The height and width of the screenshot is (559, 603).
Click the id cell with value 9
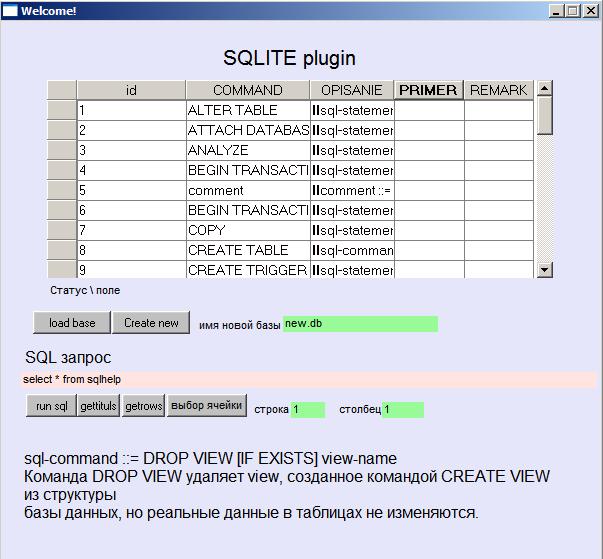pyautogui.click(x=132, y=270)
